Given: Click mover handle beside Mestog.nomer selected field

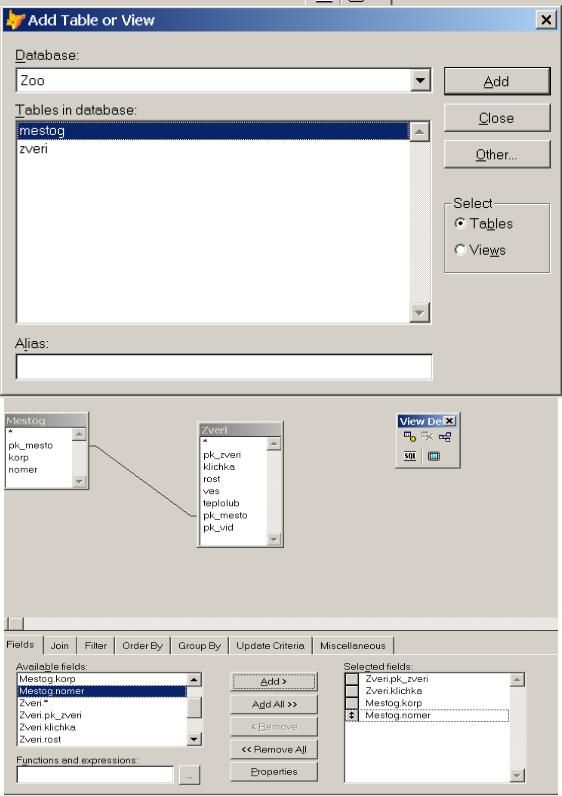Looking at the screenshot, I should (351, 715).
